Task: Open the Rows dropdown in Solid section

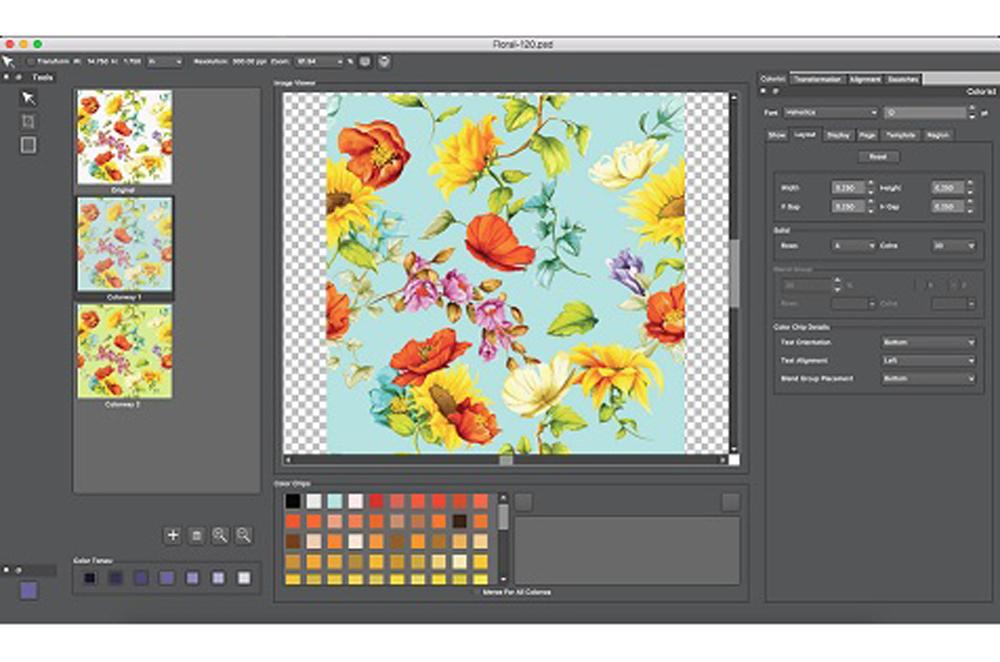Action: click(x=853, y=246)
